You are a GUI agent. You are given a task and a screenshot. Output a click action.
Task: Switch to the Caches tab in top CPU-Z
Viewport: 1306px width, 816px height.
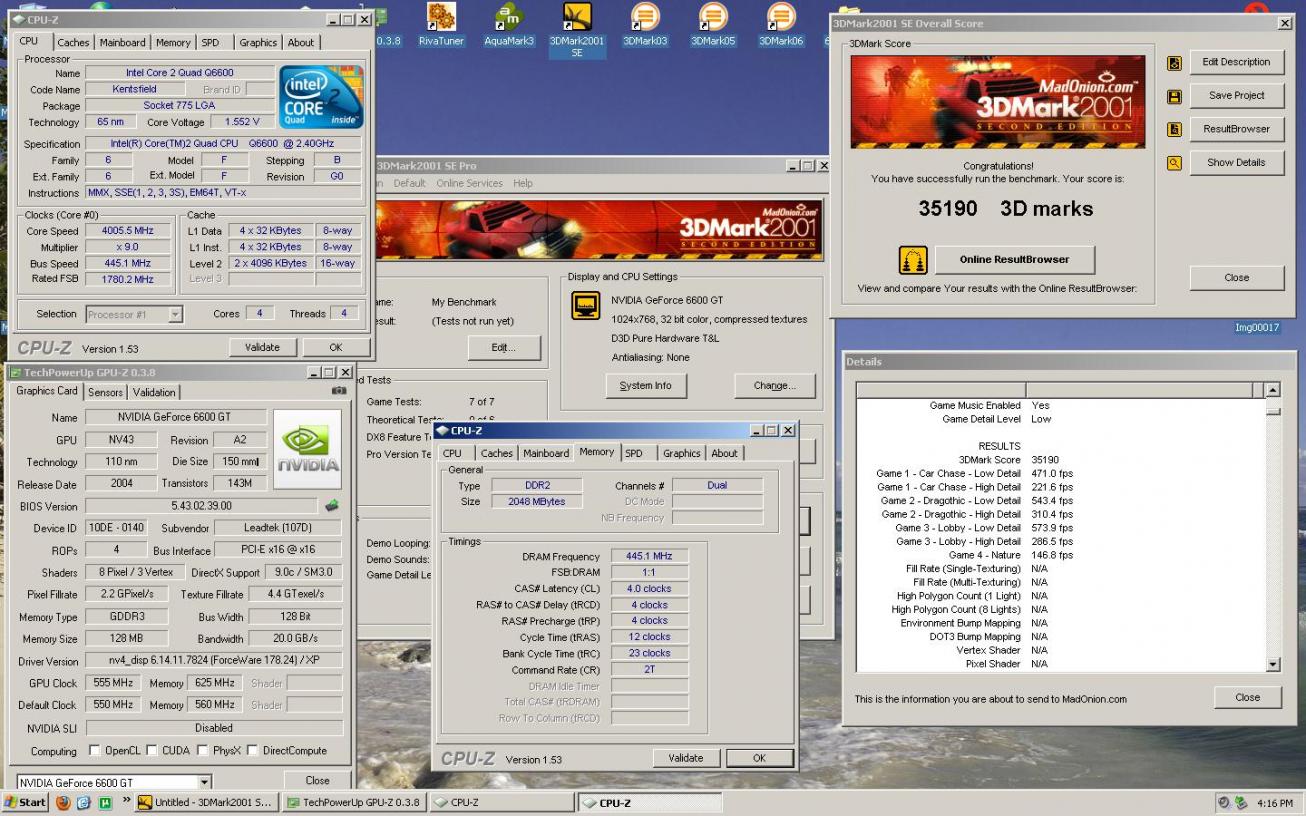(x=73, y=42)
